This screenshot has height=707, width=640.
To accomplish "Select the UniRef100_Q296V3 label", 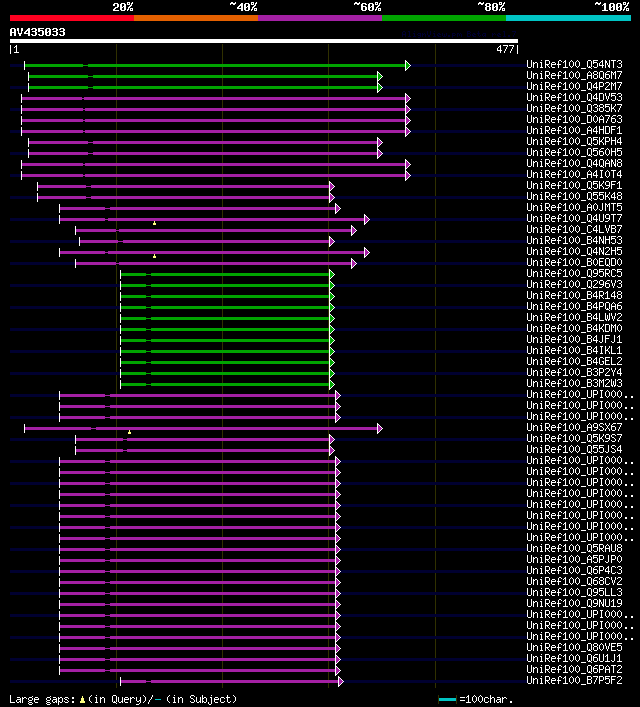I will [x=574, y=285].
